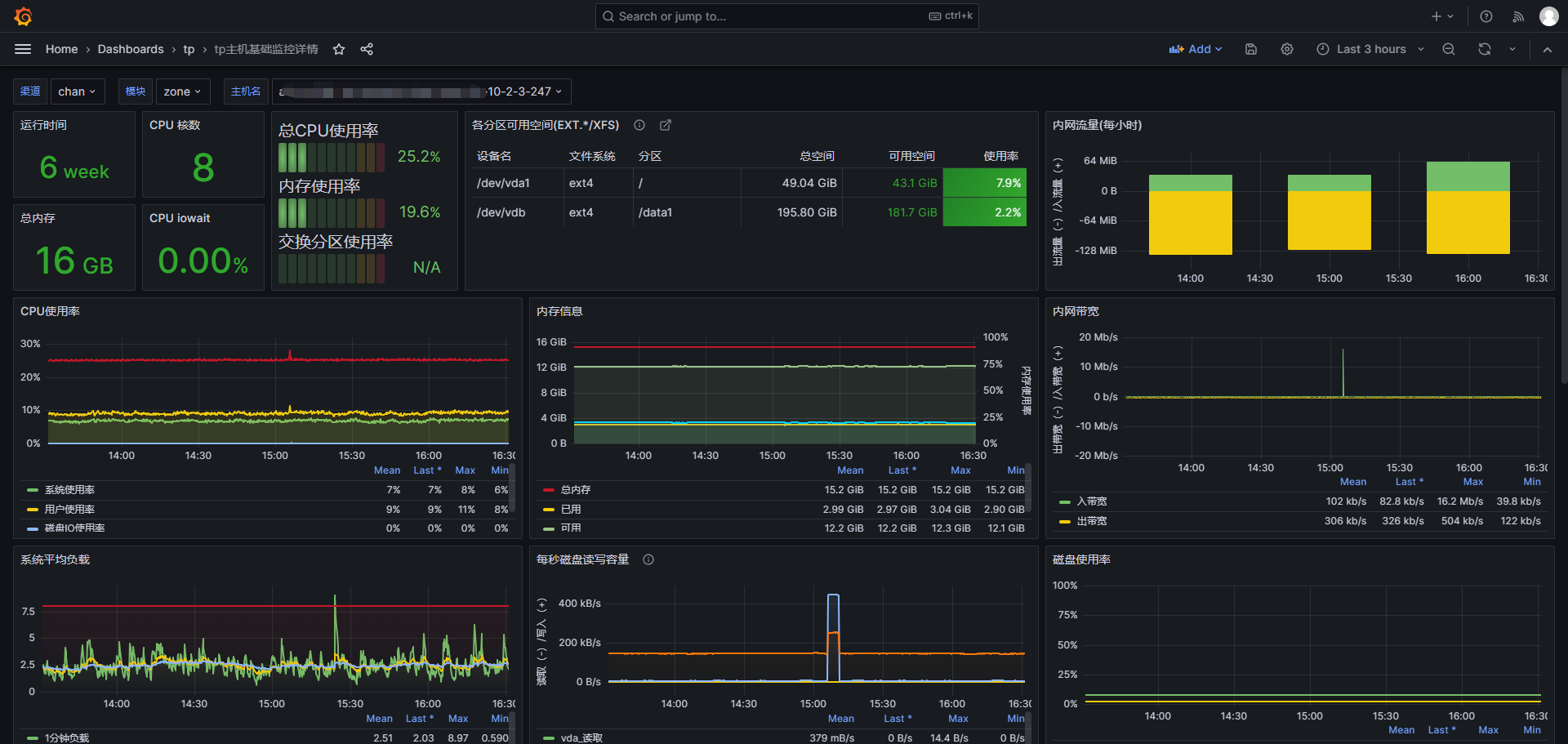Click the Grafana logo icon
Viewport: 1568px width, 744px height.
tap(24, 16)
